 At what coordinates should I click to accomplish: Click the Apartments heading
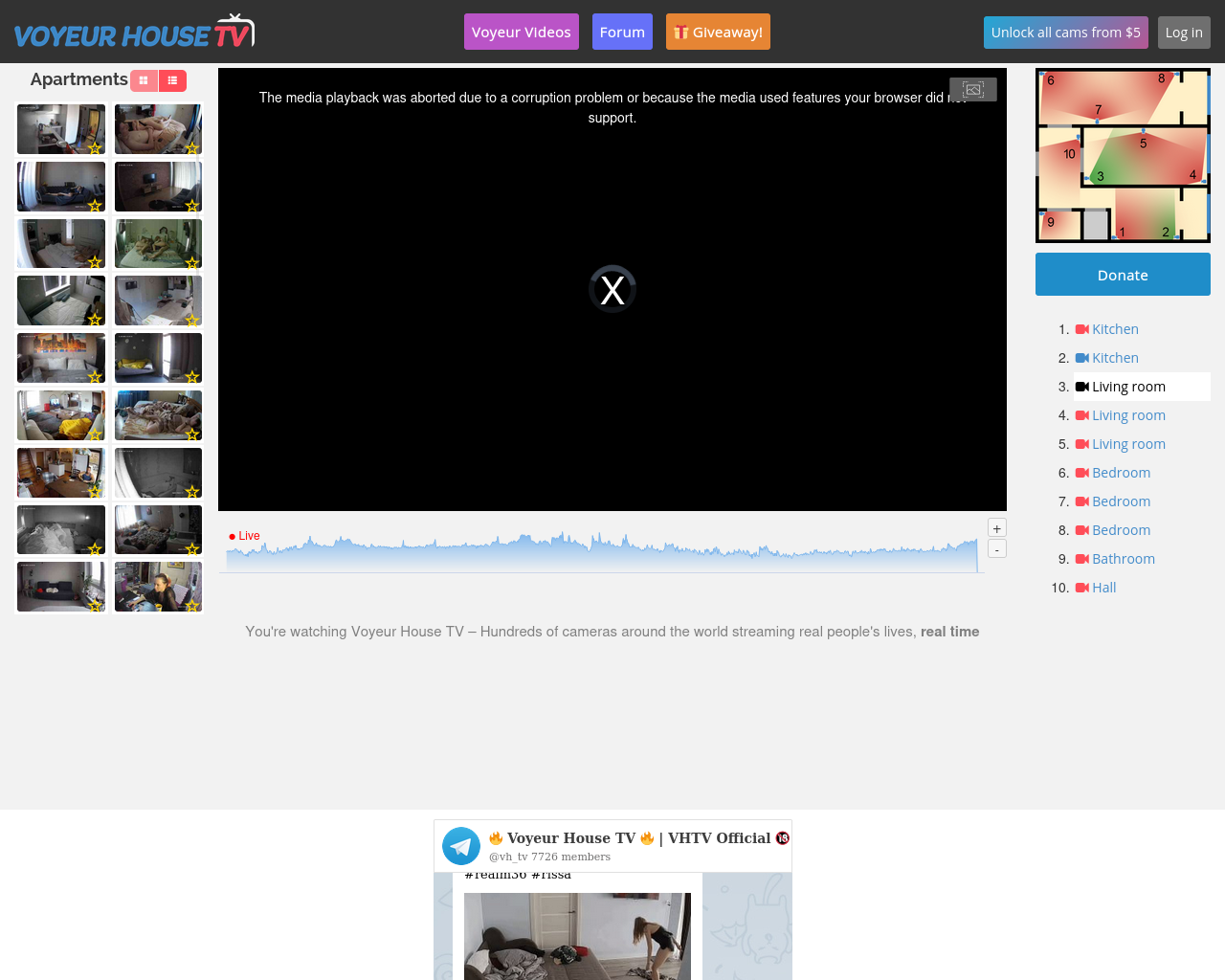(x=78, y=79)
